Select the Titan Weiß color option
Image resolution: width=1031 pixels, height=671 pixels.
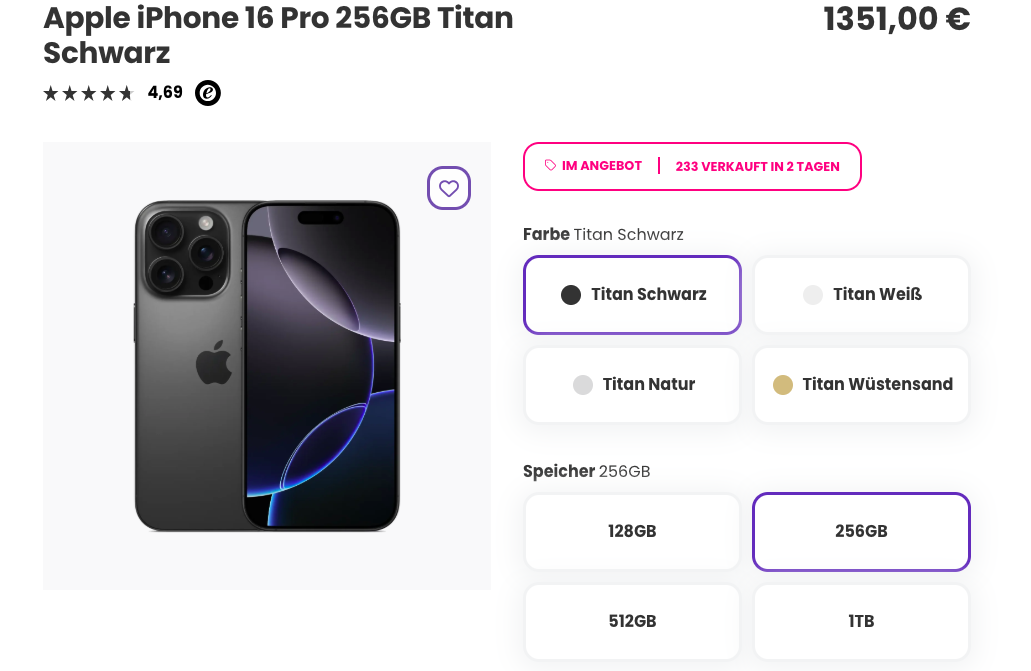tap(861, 294)
